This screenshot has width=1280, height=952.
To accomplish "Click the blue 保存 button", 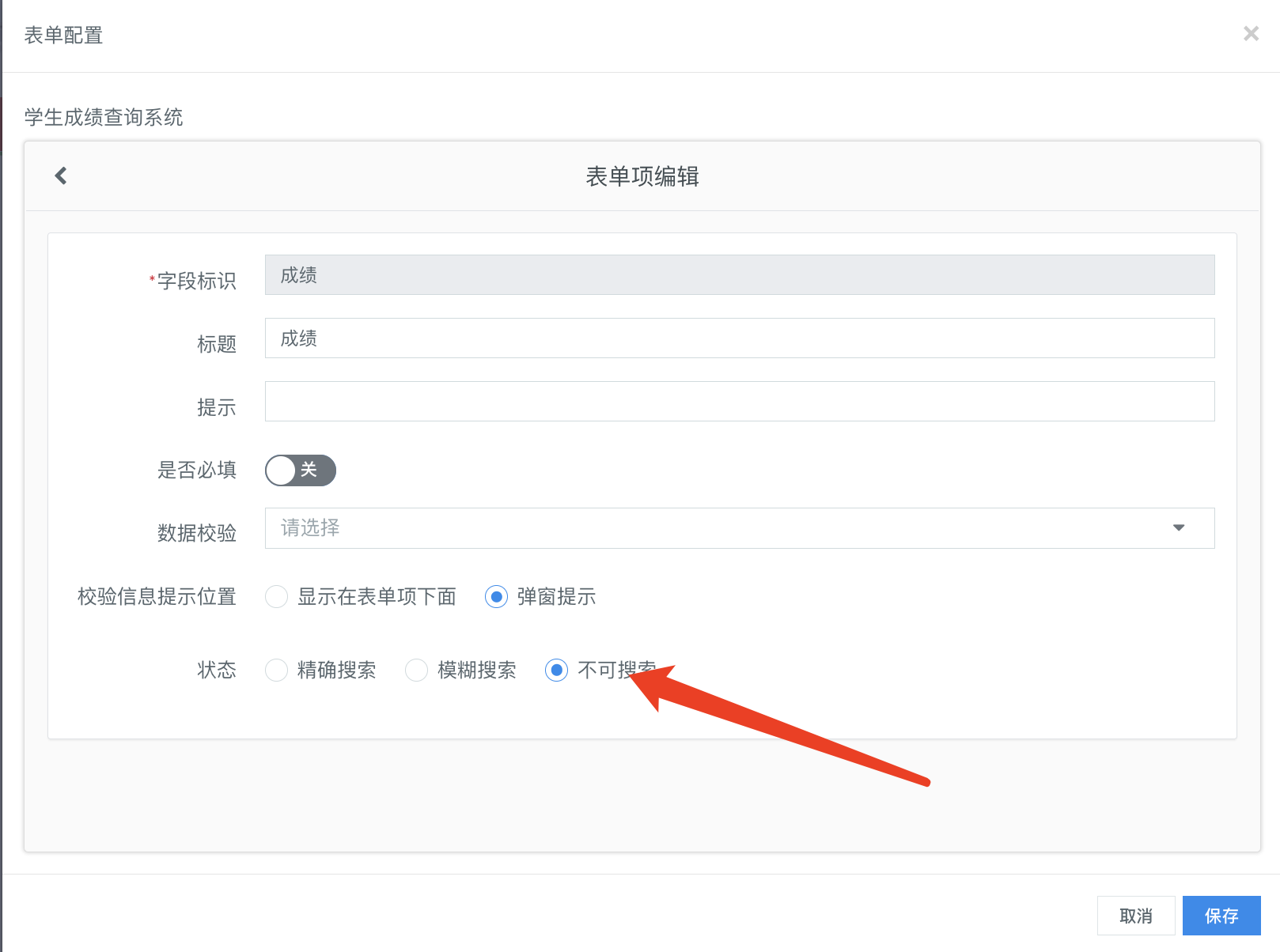I will pos(1221,916).
